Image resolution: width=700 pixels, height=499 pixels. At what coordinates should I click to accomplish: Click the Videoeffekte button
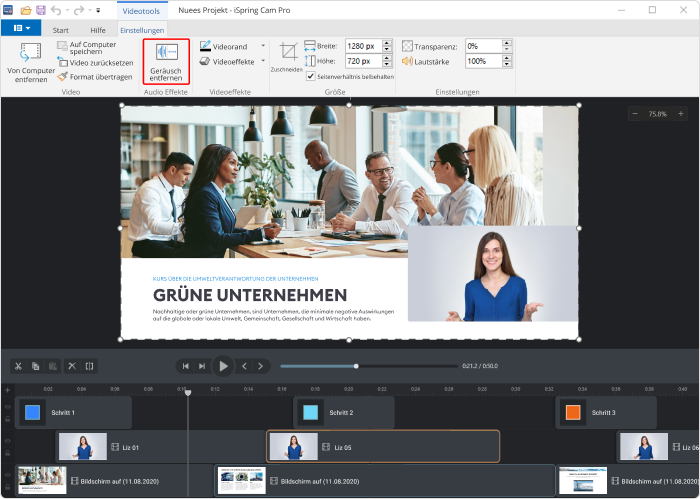[x=229, y=61]
